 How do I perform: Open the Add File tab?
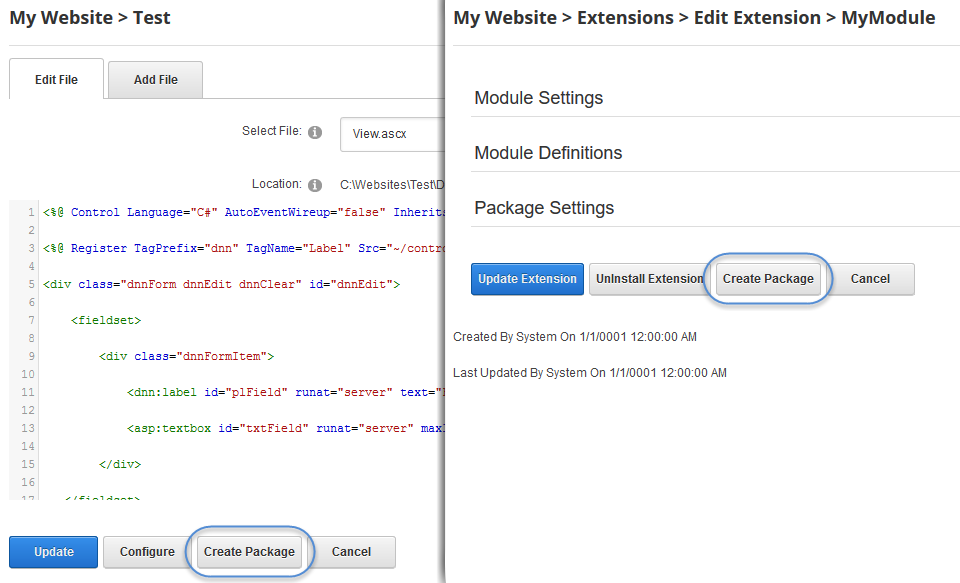click(x=156, y=80)
